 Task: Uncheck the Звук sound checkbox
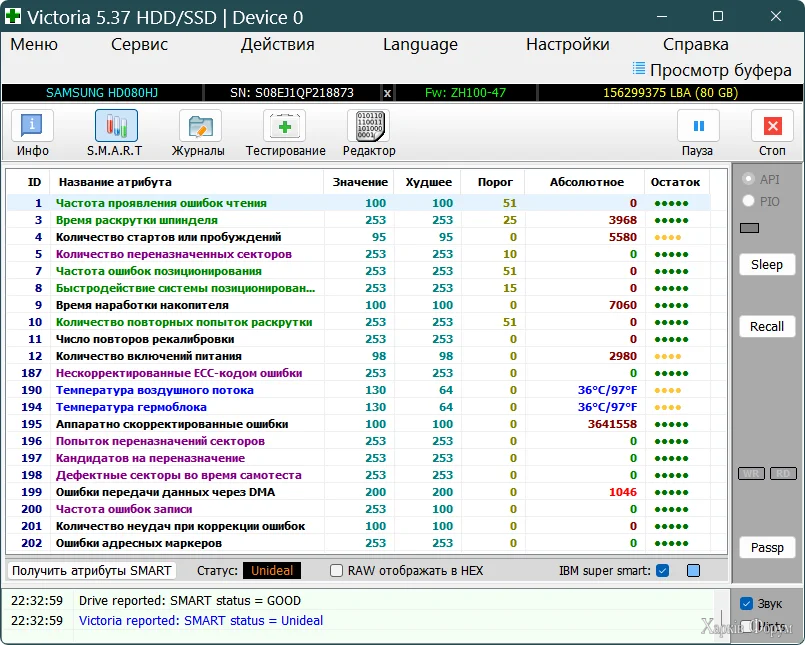coord(746,604)
